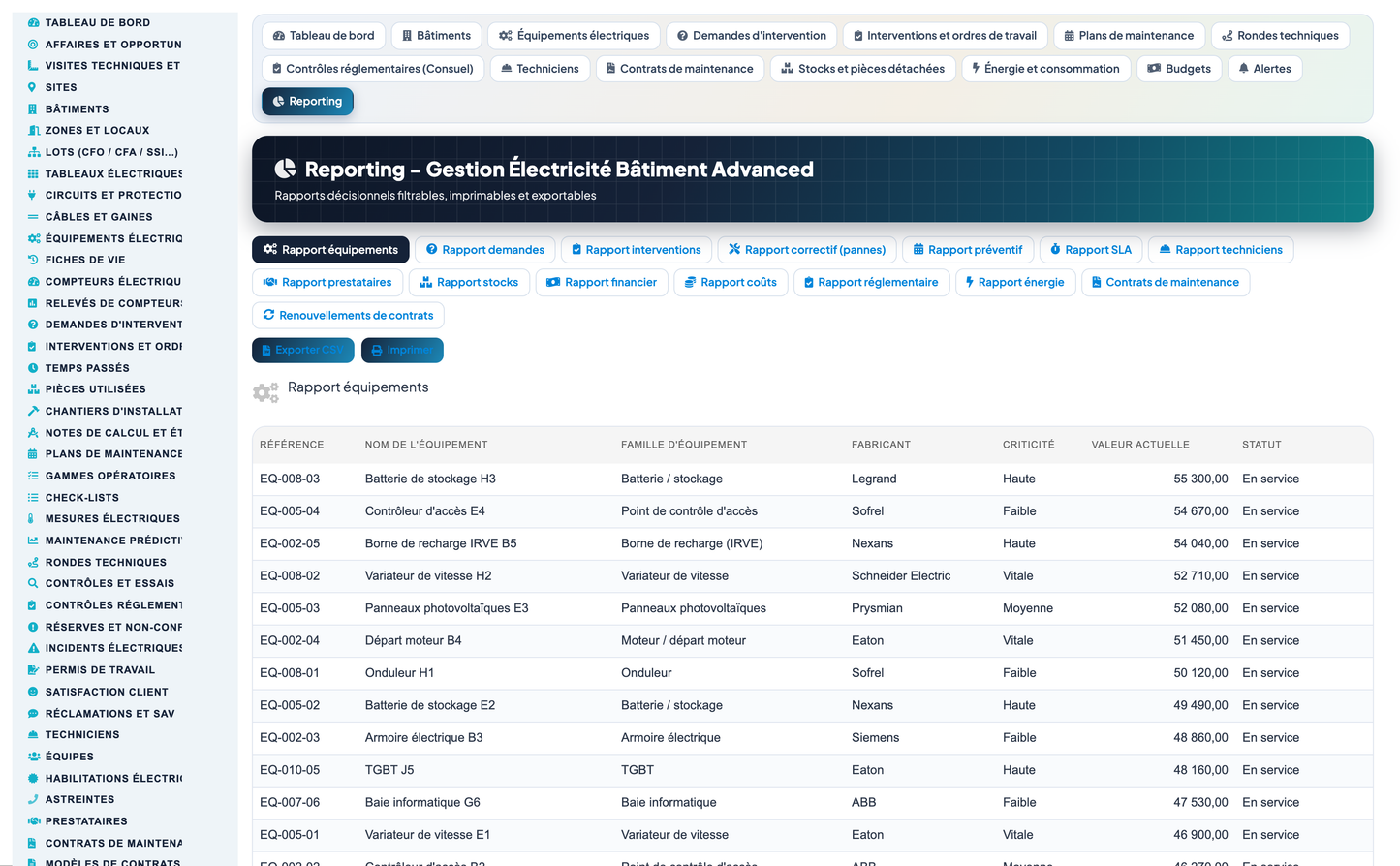Sort by Valeur actuelle column header

(x=1140, y=445)
